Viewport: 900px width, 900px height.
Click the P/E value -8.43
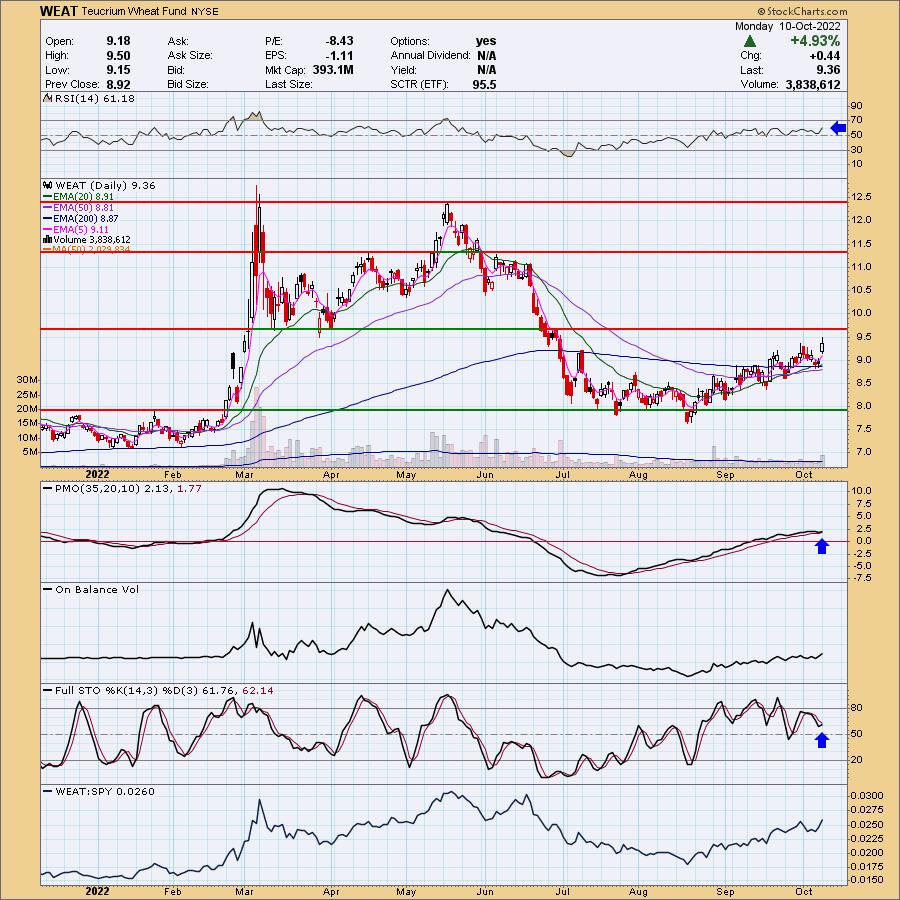point(339,41)
